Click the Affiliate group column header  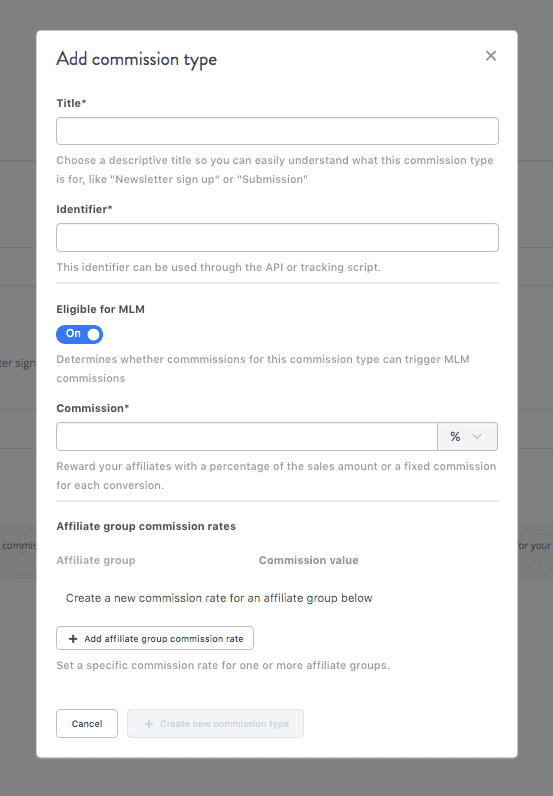(96, 560)
